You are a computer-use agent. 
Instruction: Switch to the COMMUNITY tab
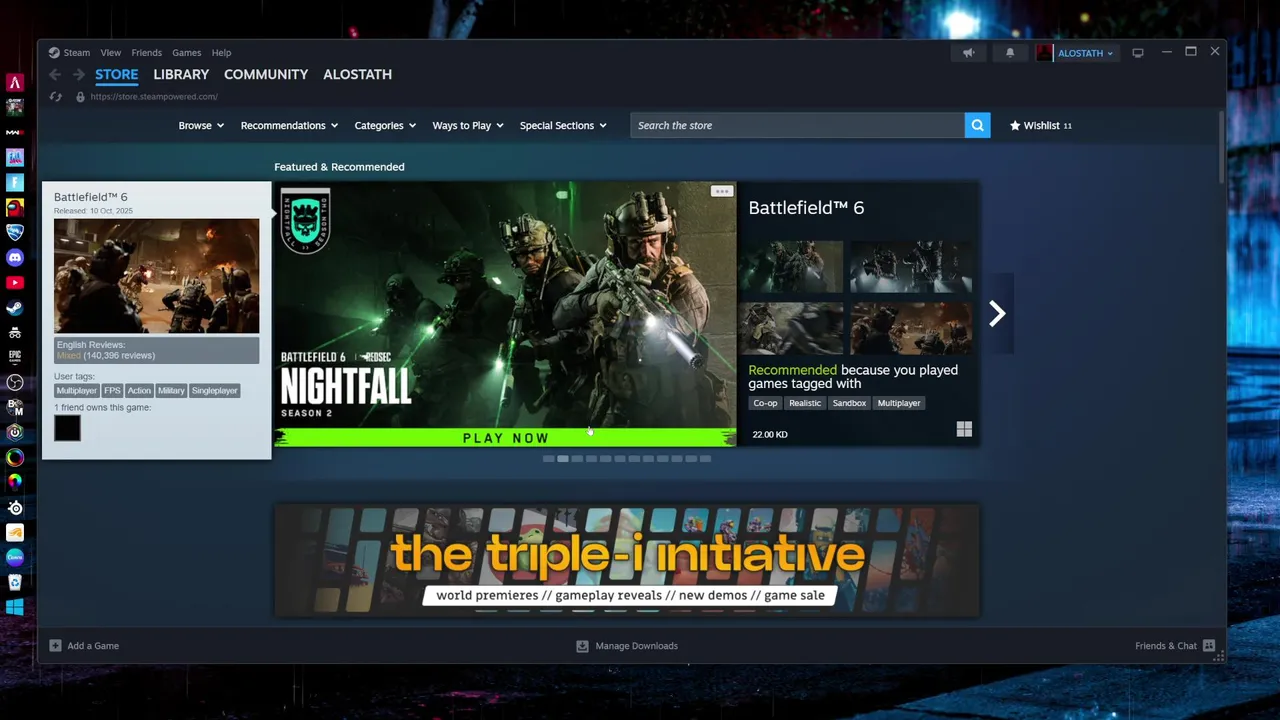coord(266,75)
